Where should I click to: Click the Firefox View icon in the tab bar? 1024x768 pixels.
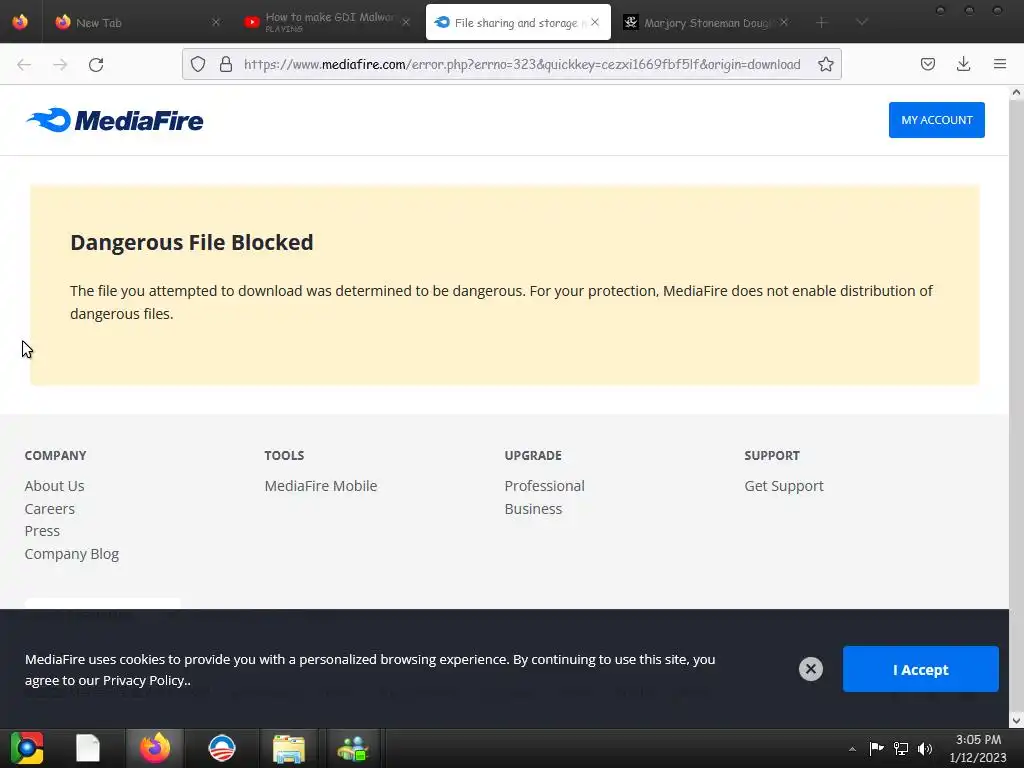tap(20, 22)
